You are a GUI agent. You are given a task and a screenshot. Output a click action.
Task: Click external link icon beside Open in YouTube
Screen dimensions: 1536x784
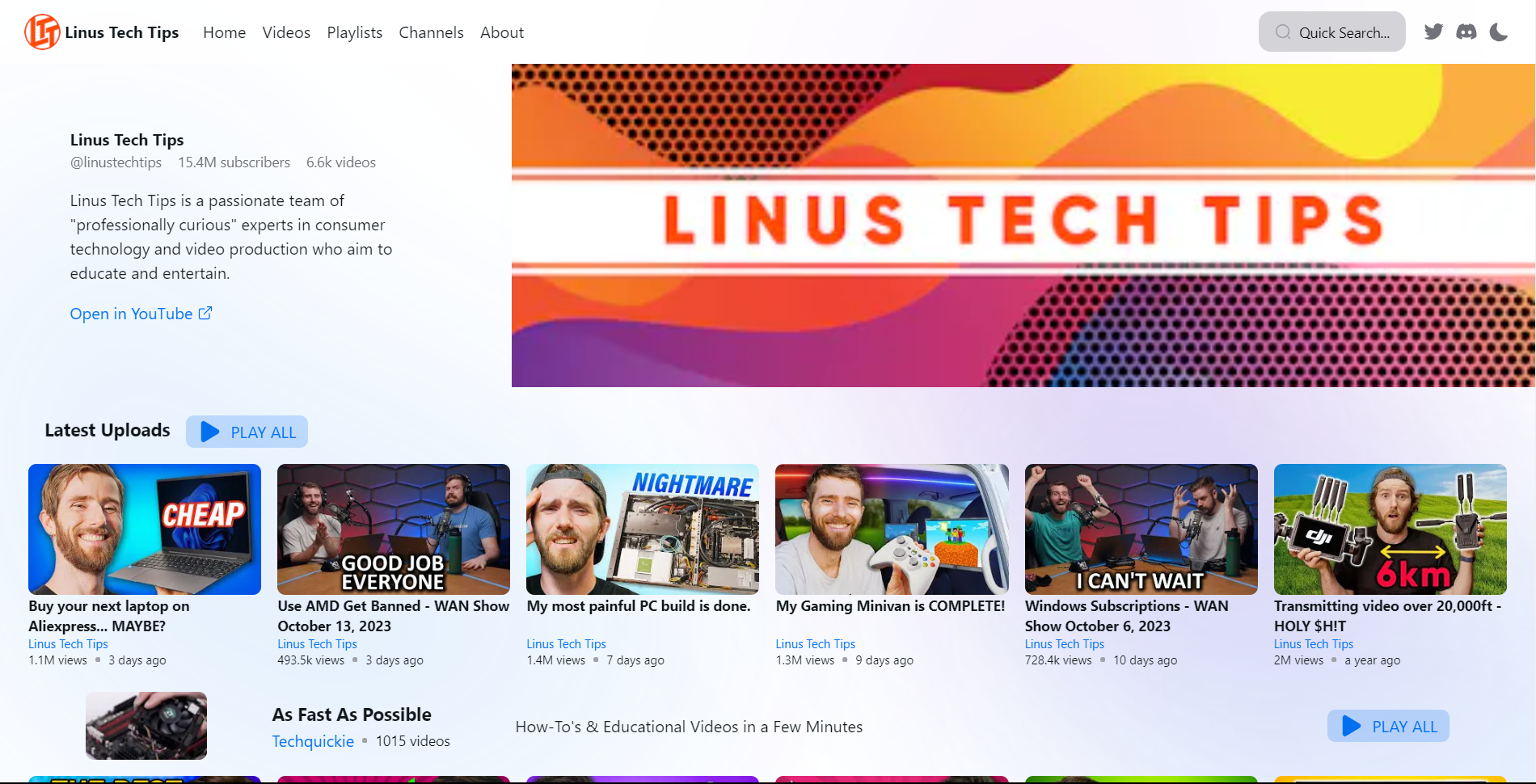205,313
